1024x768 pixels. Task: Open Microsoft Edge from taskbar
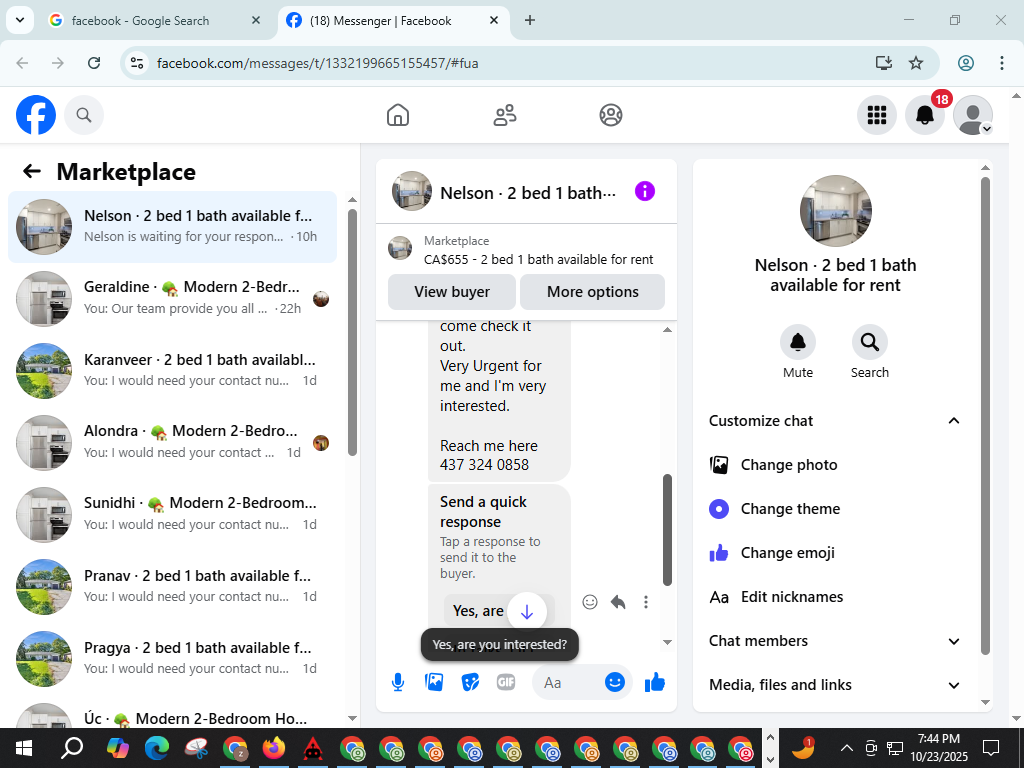[x=157, y=748]
